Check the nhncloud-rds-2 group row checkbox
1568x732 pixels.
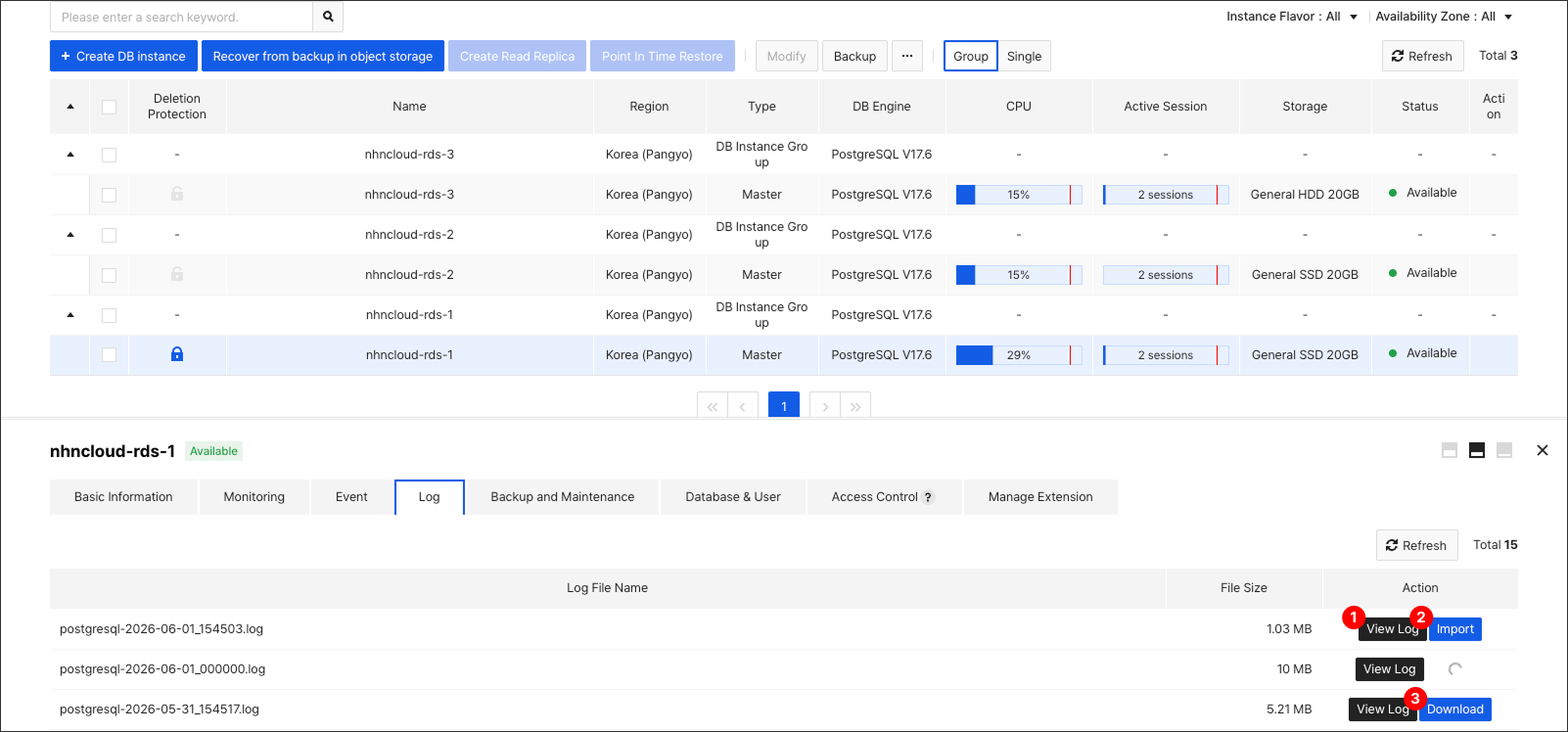coord(109,235)
